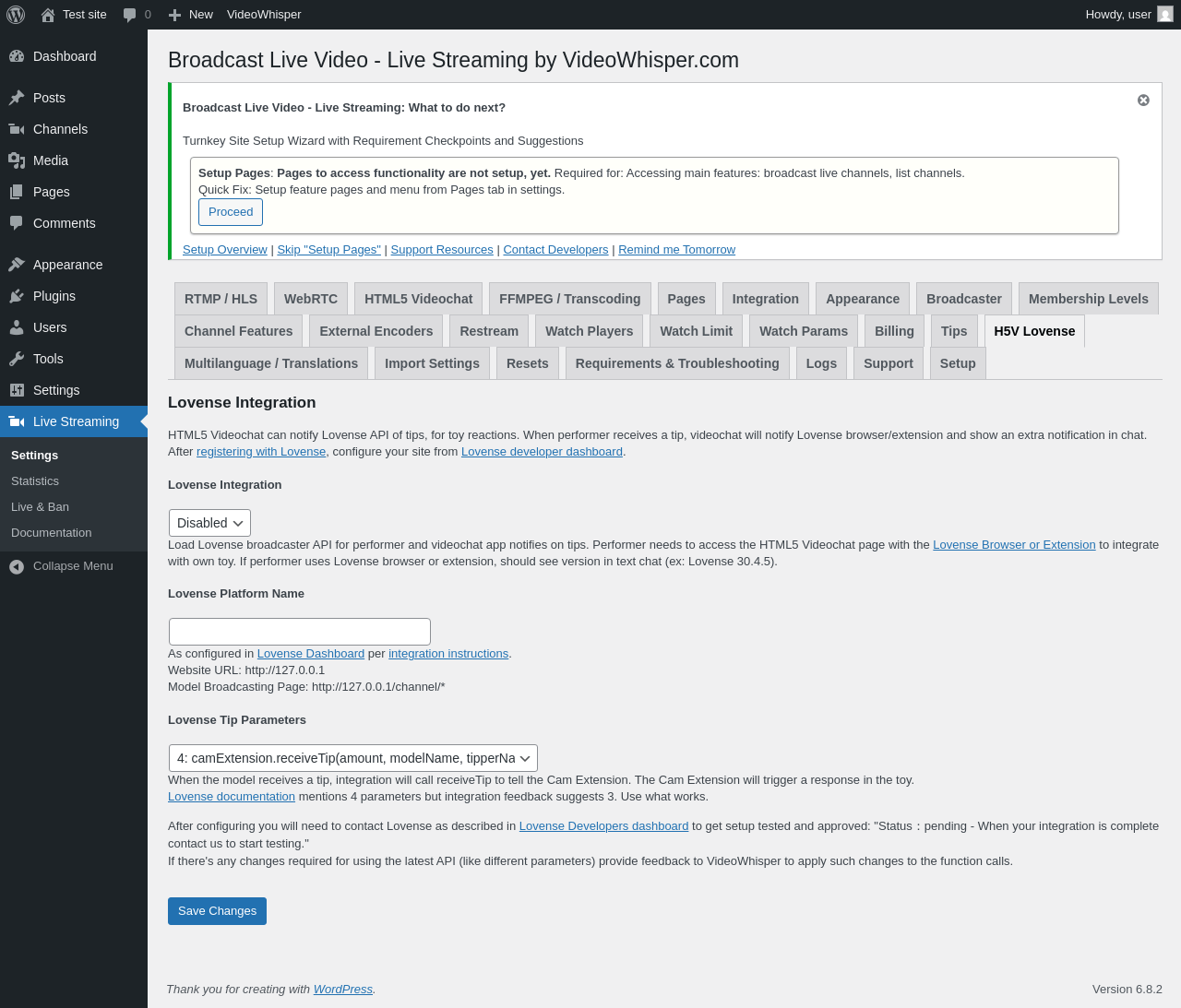Click the comments bubble icon in admin bar
1181x1008 pixels.
(x=129, y=15)
